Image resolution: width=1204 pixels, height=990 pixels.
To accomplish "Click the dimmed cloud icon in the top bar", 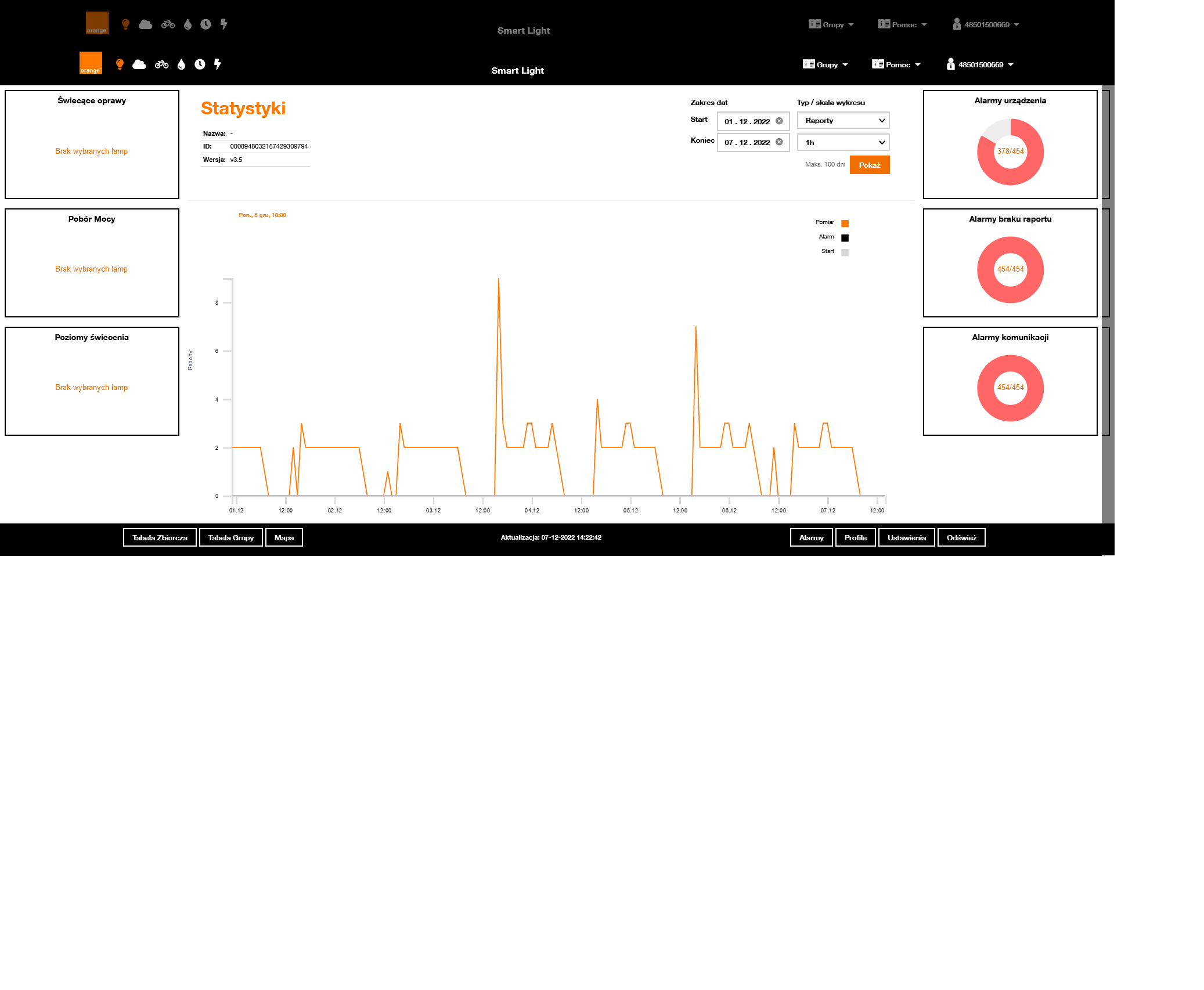I will tap(145, 24).
